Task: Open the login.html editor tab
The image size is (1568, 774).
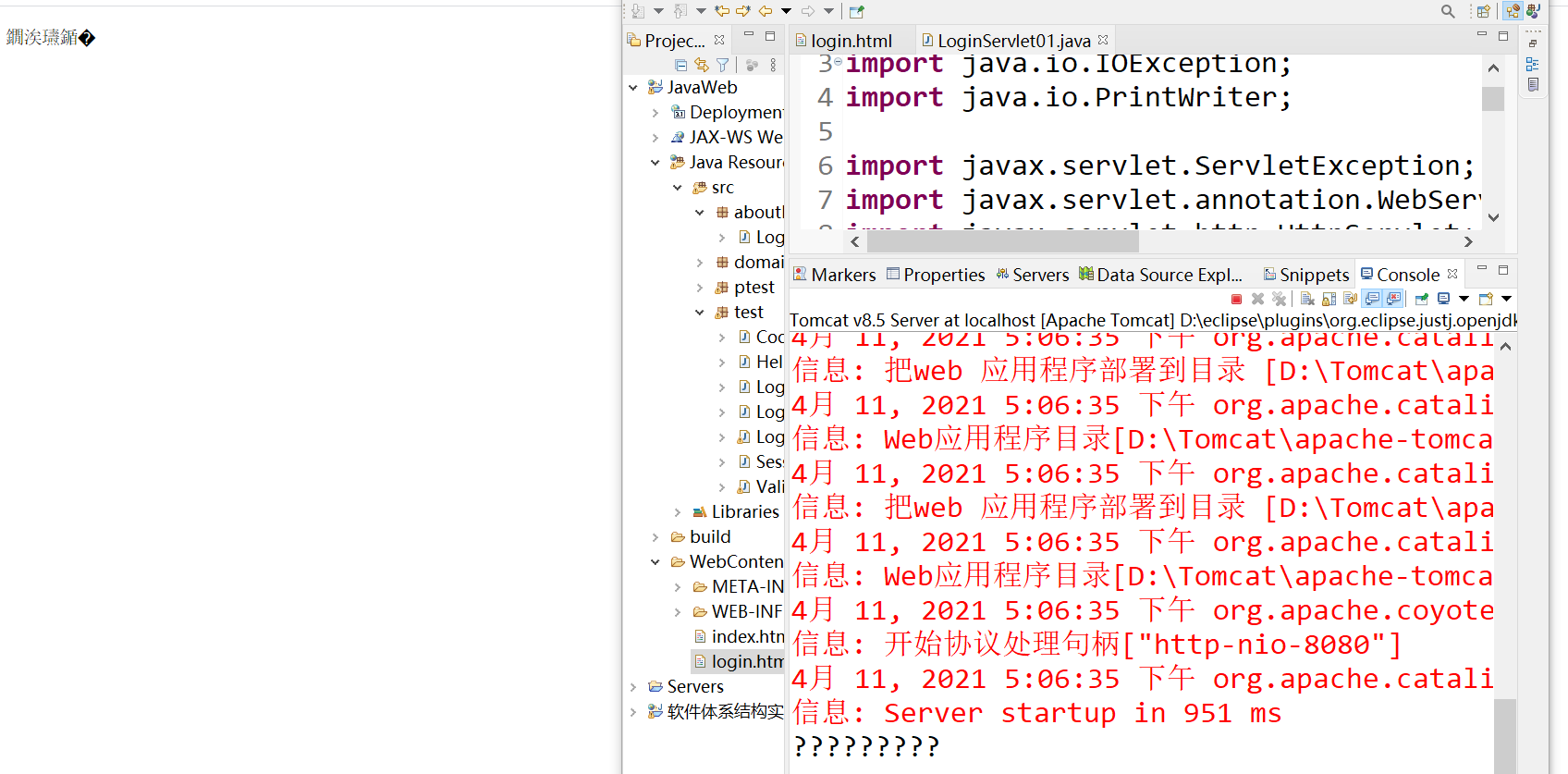Action: pos(843,41)
